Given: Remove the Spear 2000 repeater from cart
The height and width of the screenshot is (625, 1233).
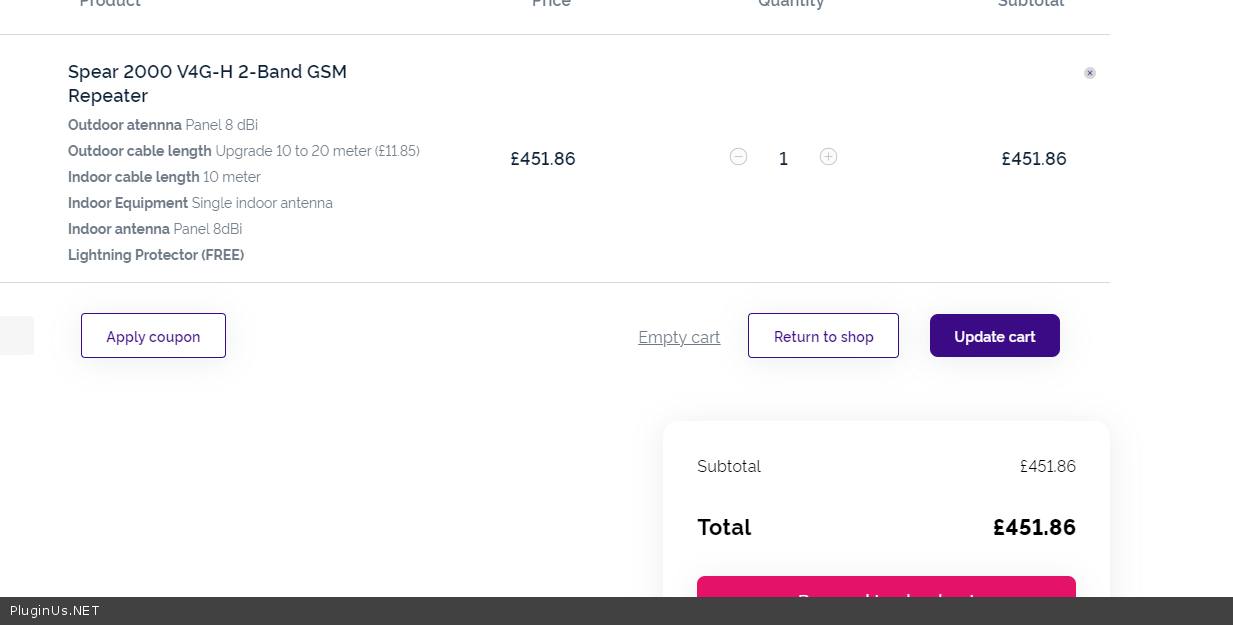Looking at the screenshot, I should tap(1090, 73).
